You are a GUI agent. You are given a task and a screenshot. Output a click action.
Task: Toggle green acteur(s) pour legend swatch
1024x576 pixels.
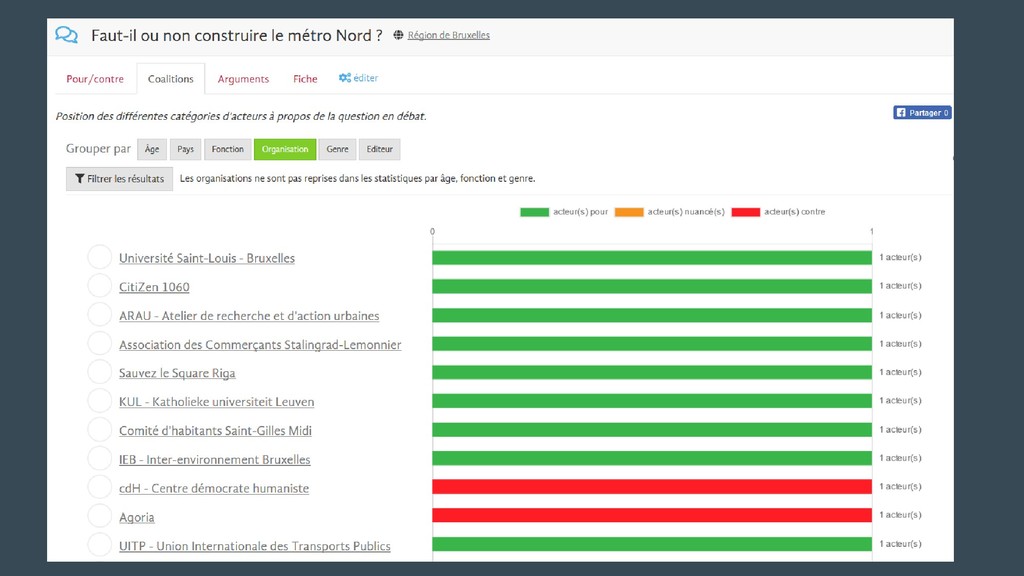(534, 212)
